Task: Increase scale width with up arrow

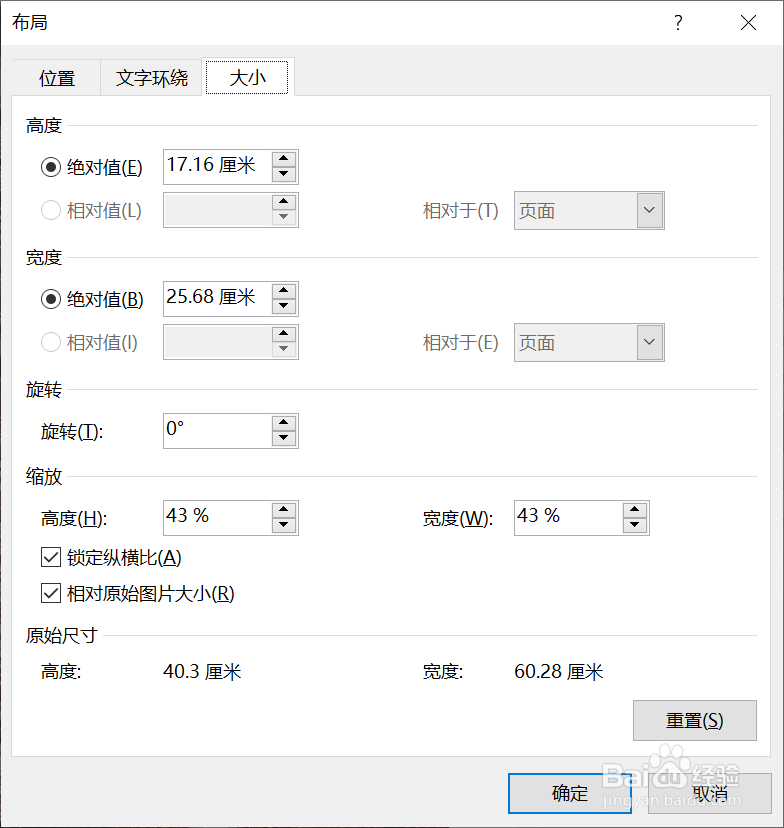Action: [x=635, y=510]
